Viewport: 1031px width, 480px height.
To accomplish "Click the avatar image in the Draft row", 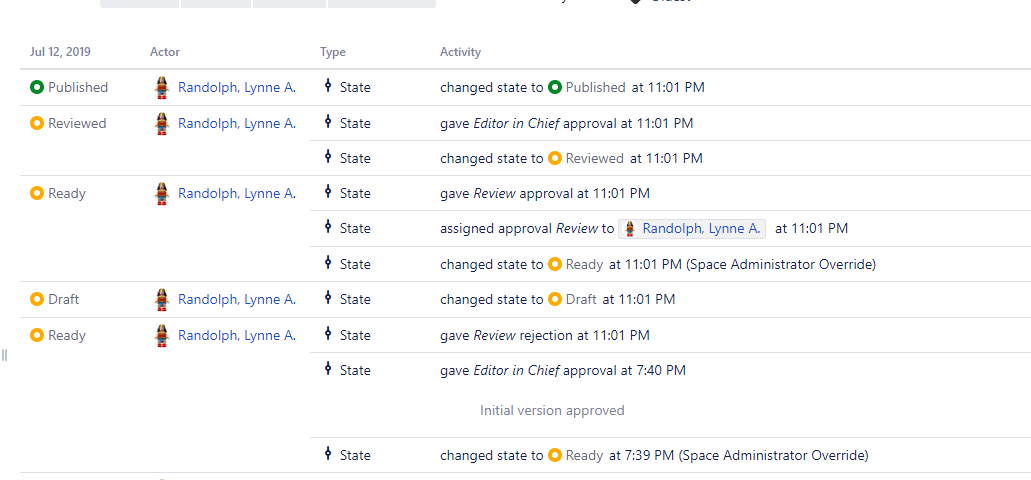I will point(162,300).
